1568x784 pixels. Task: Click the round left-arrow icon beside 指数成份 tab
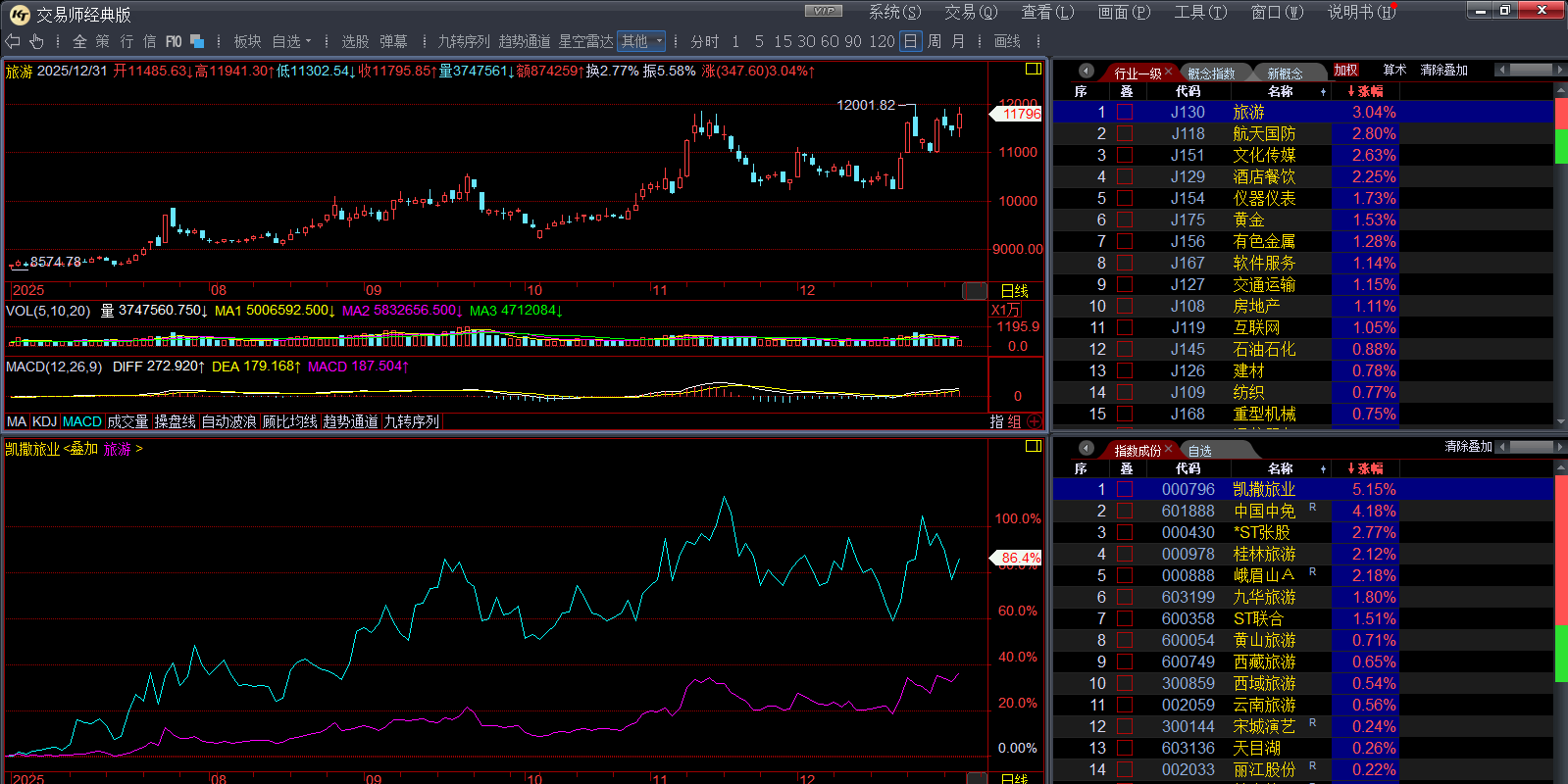coord(1086,449)
